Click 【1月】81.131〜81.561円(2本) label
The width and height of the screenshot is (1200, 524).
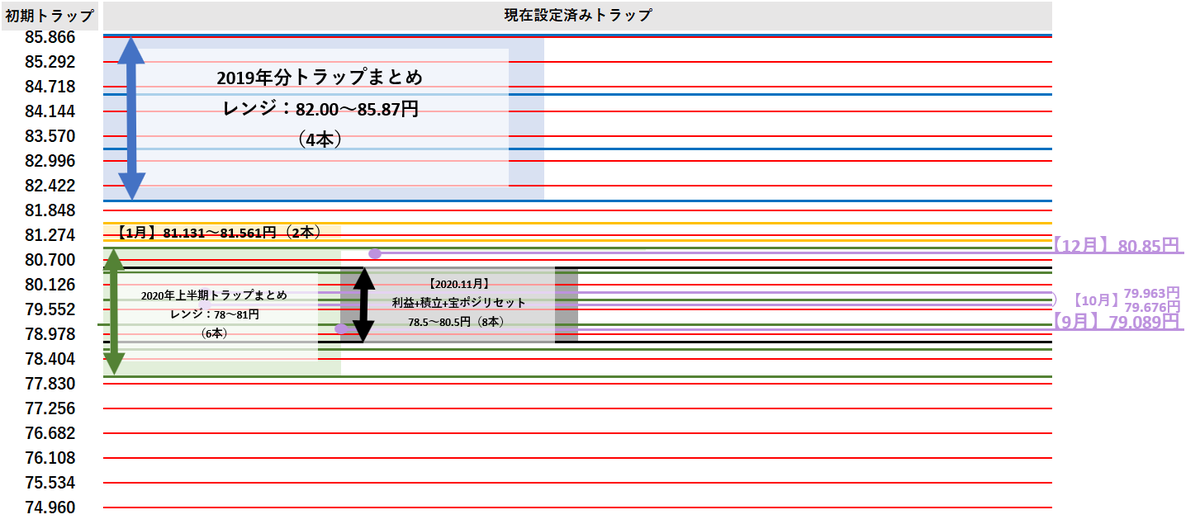(x=219, y=232)
